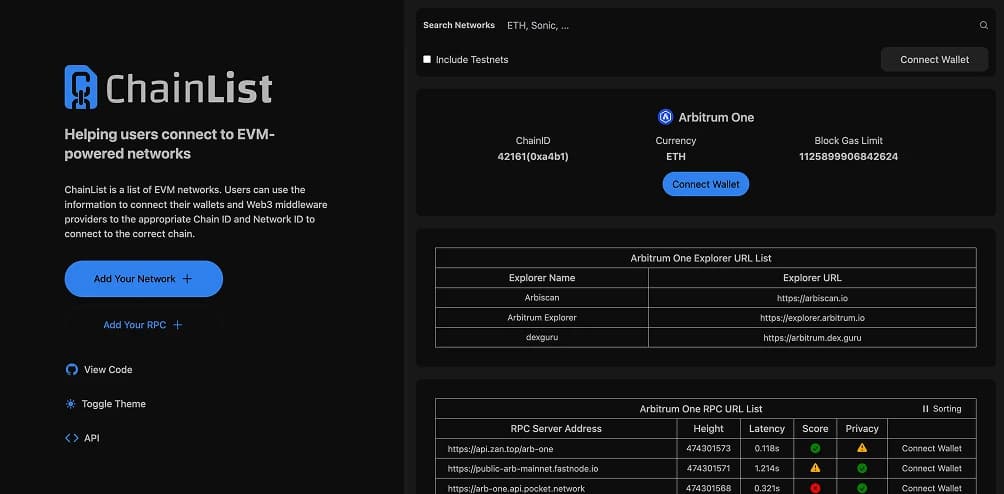The width and height of the screenshot is (1004, 494).
Task: Open the API link
Action: 83,438
